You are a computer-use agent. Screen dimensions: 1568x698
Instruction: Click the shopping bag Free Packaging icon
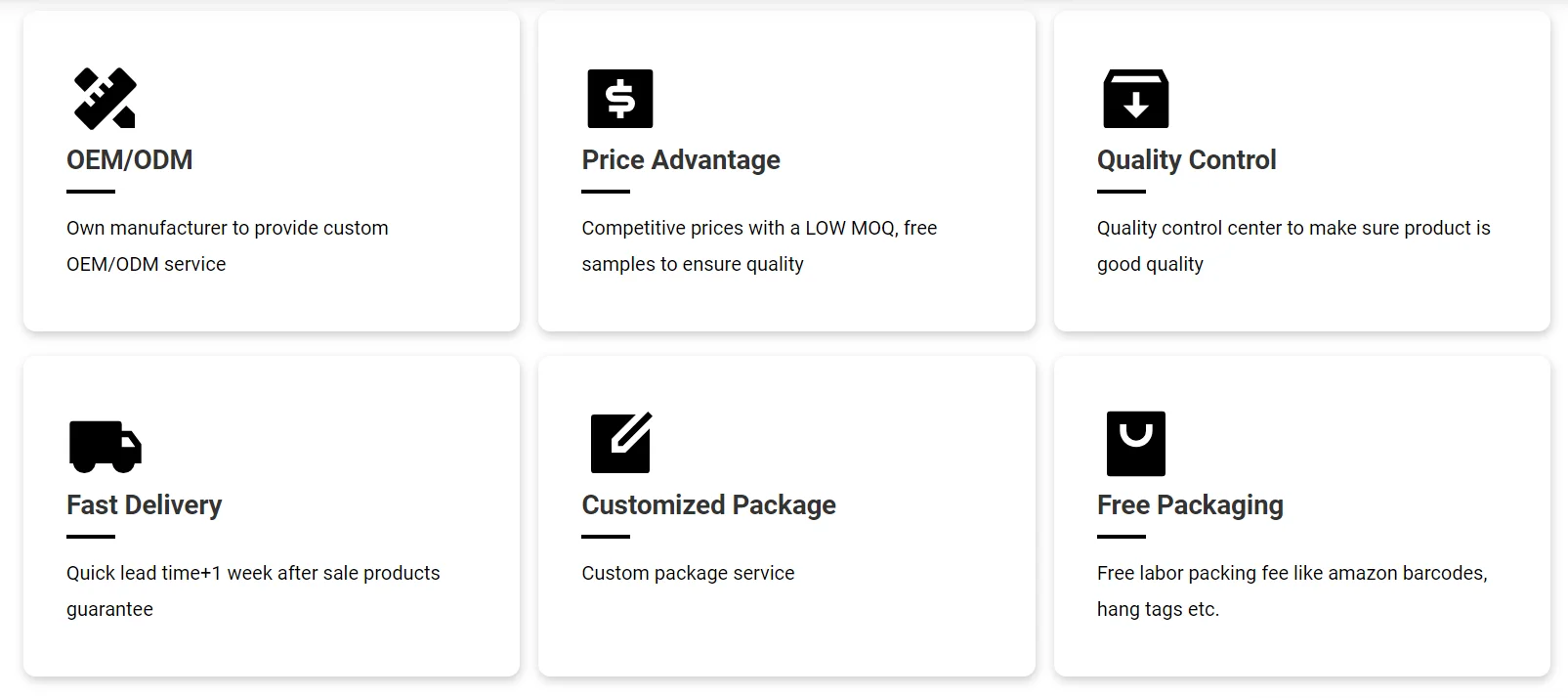click(1135, 444)
